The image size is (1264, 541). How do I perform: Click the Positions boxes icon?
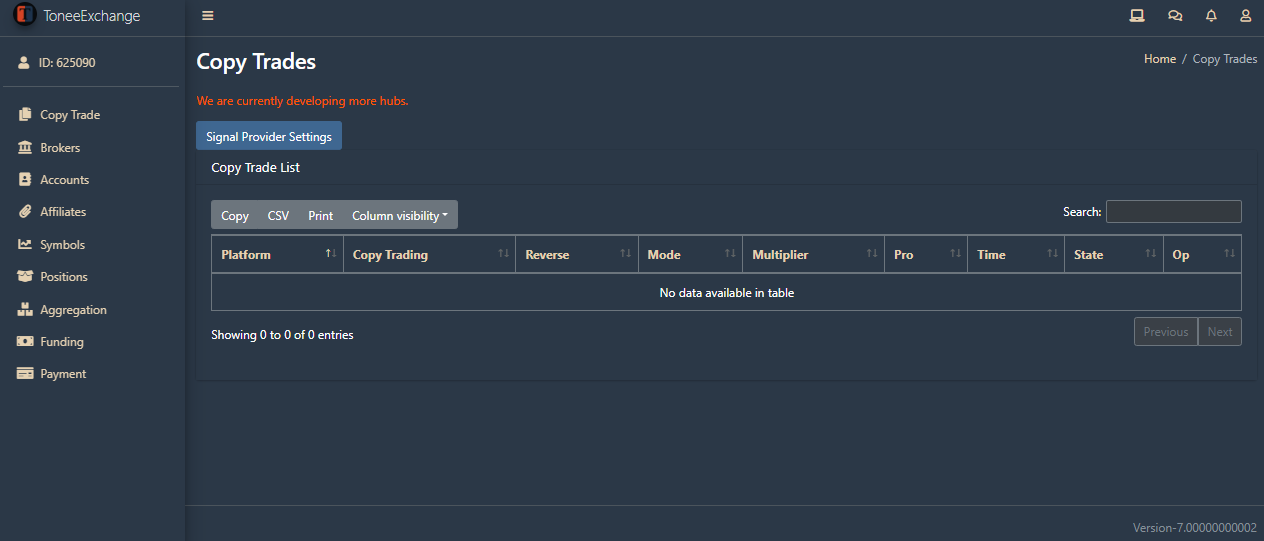[25, 276]
